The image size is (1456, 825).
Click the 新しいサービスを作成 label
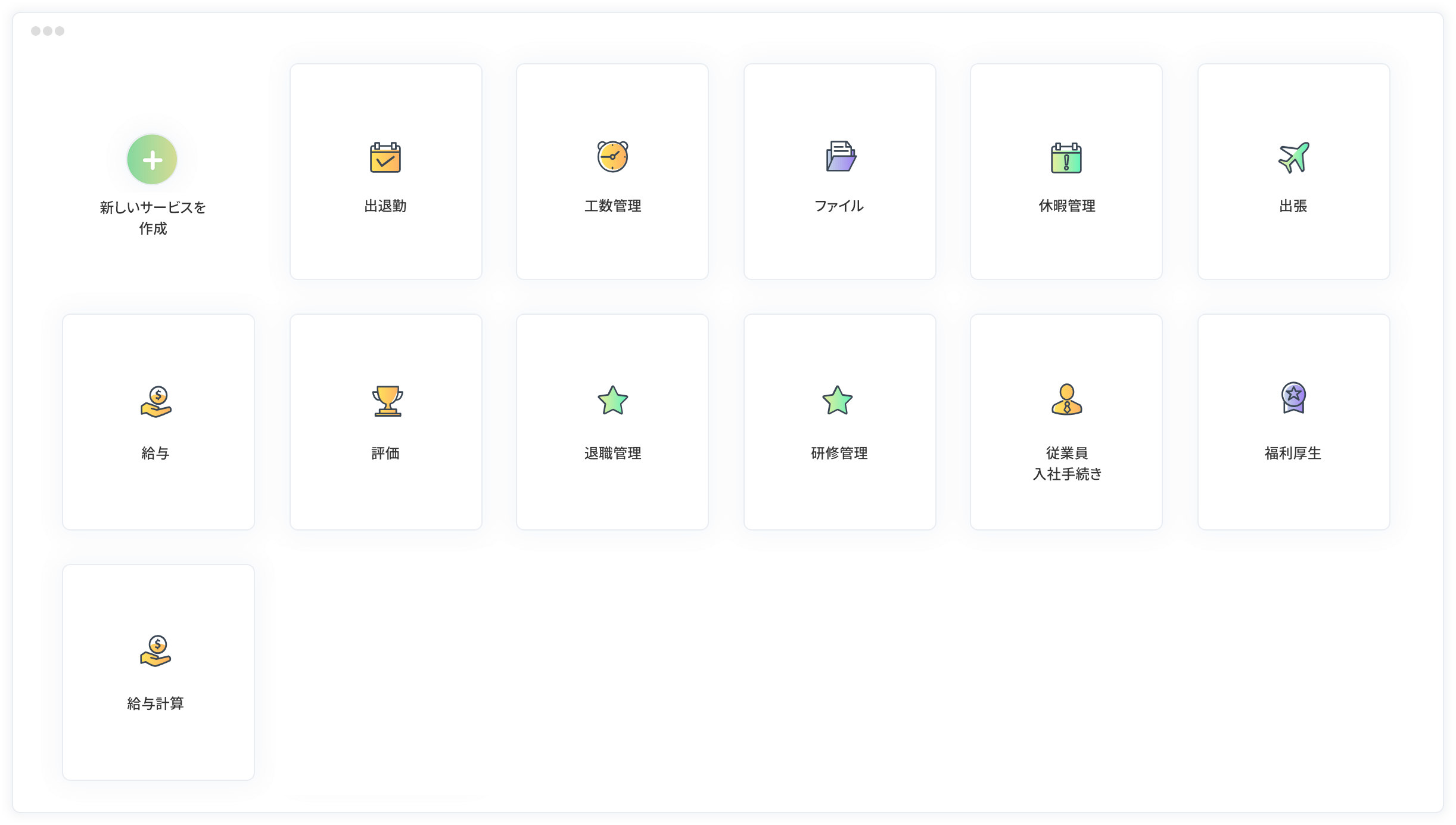(153, 218)
